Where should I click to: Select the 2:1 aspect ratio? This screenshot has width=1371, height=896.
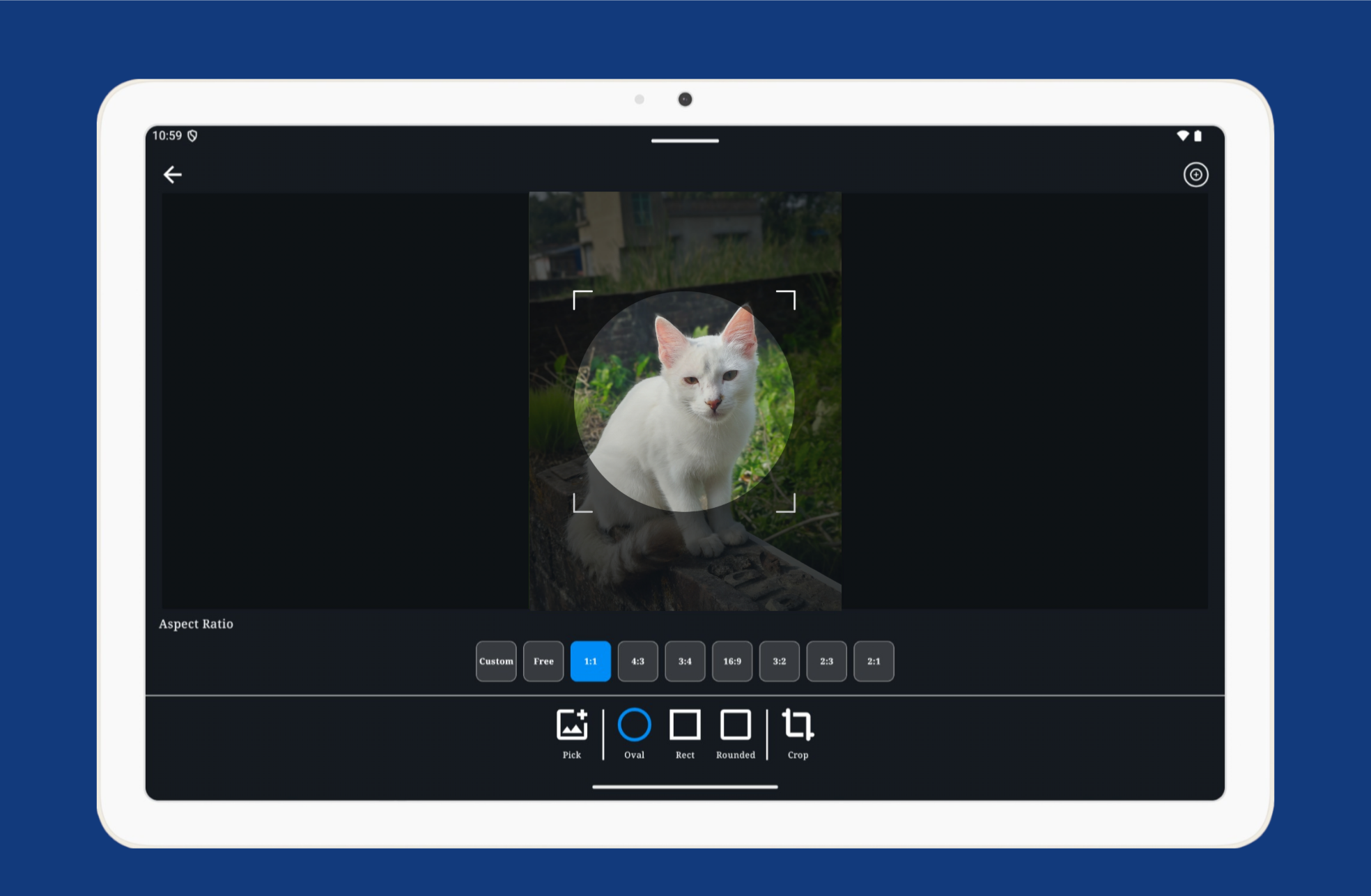click(874, 661)
